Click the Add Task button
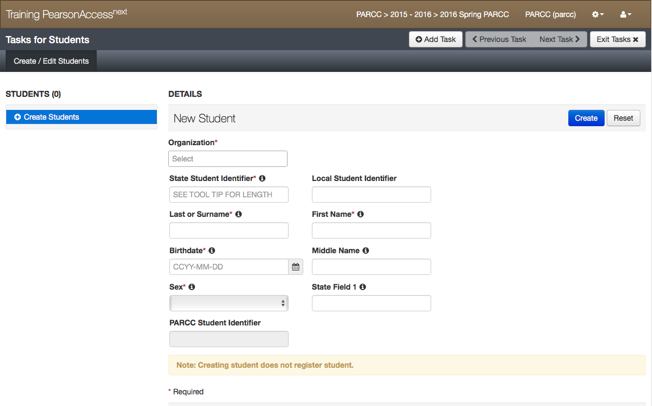 (435, 40)
